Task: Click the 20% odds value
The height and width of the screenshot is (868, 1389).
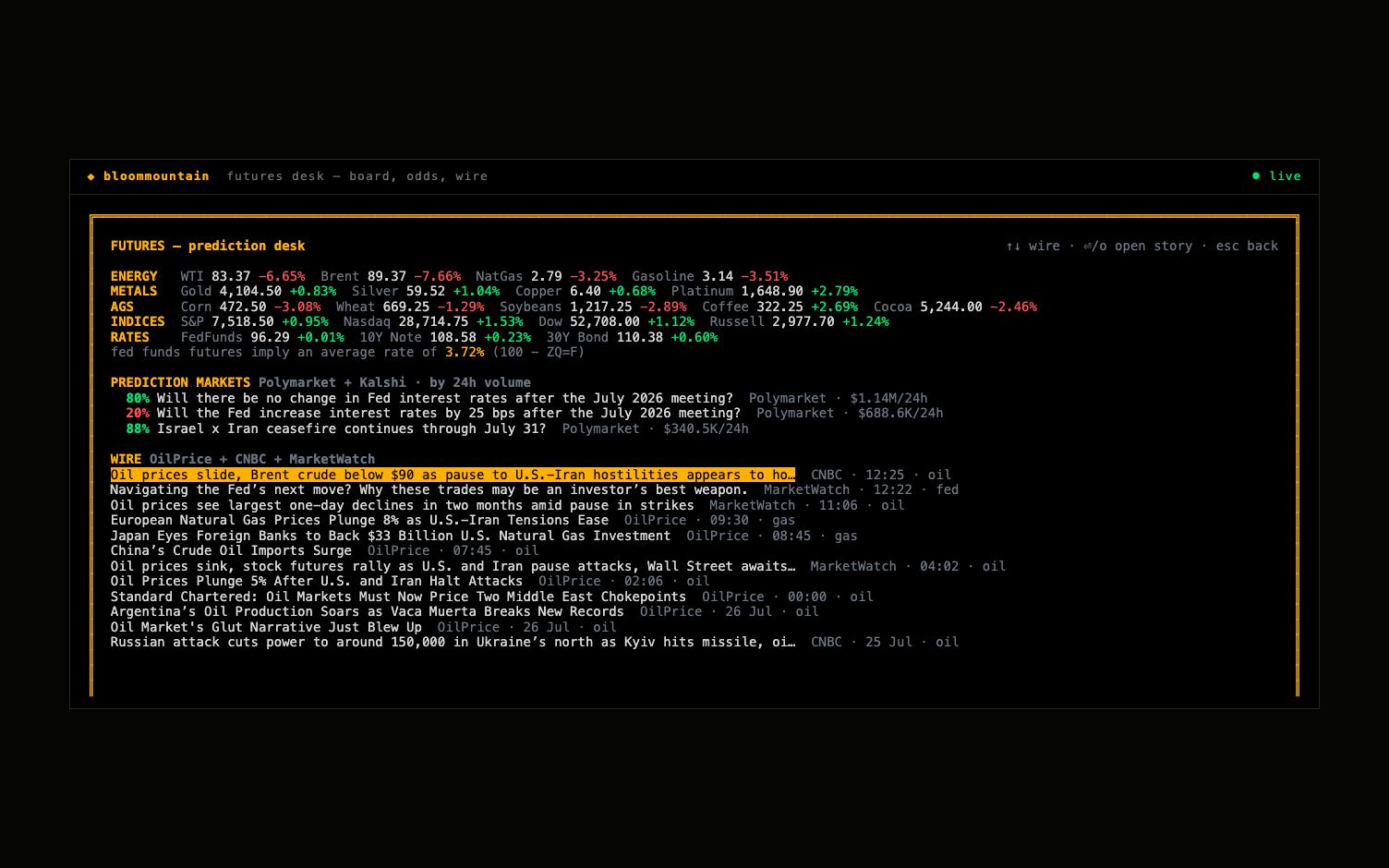Action: (138, 413)
